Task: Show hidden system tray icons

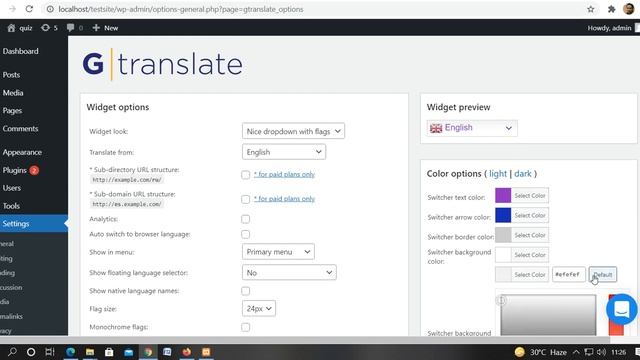Action: tap(576, 352)
